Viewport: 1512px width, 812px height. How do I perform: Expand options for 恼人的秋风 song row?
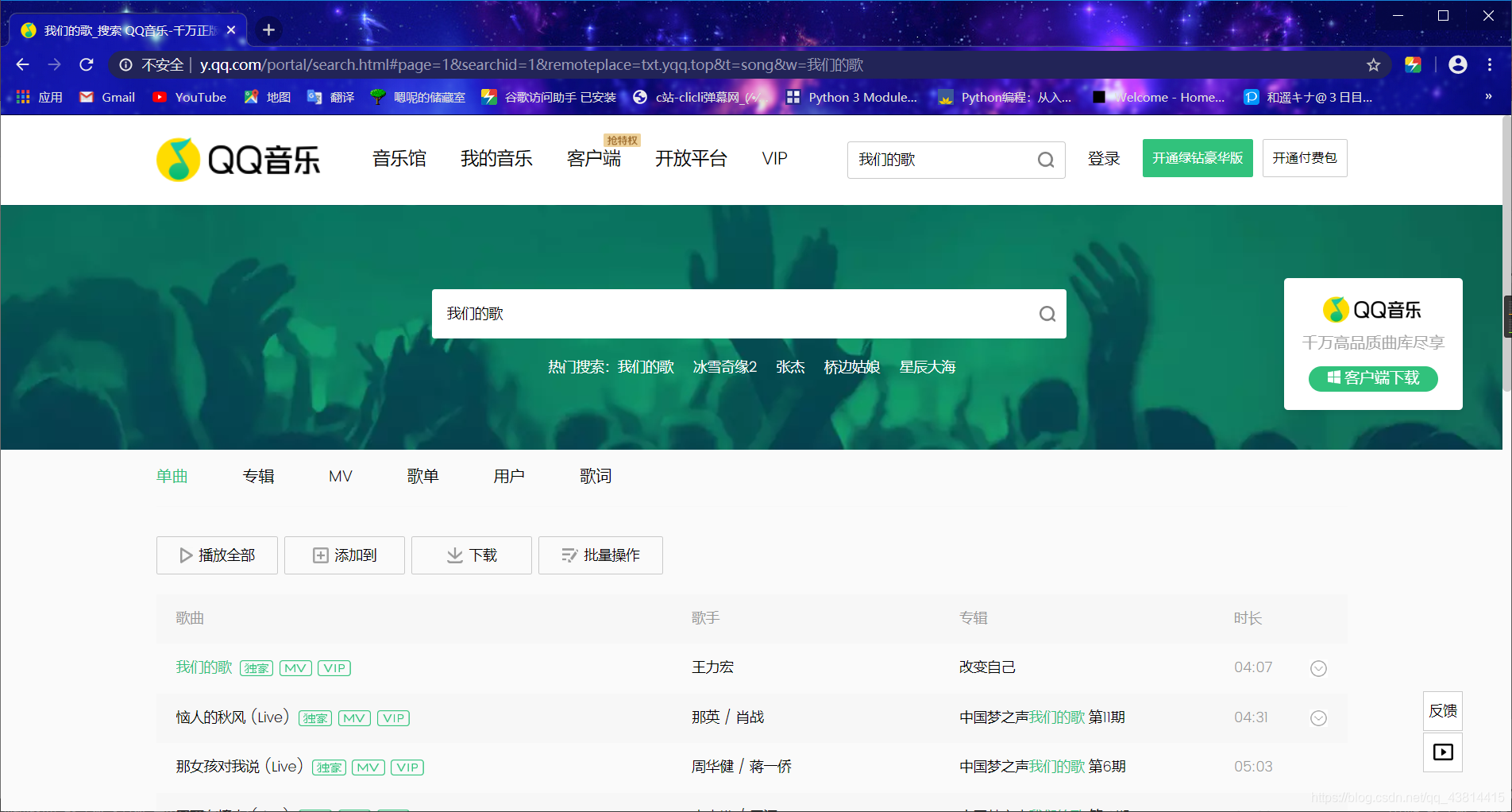point(1318,718)
